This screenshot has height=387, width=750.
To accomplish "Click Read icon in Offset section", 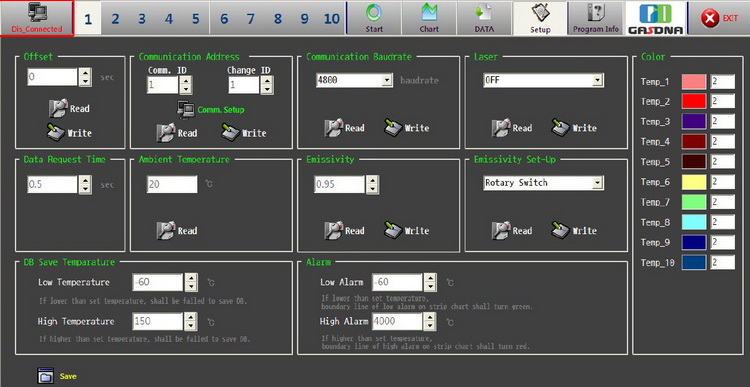I will [x=58, y=109].
